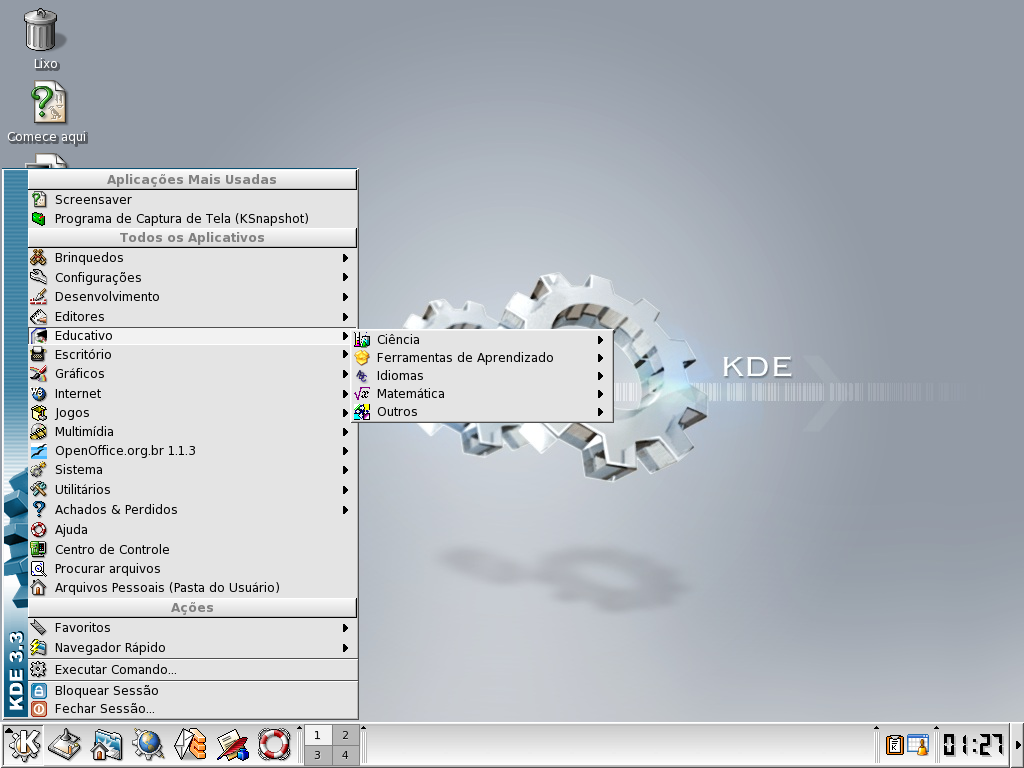The width and height of the screenshot is (1024, 768).
Task: Click the Multimídia icon
Action: click(x=39, y=432)
